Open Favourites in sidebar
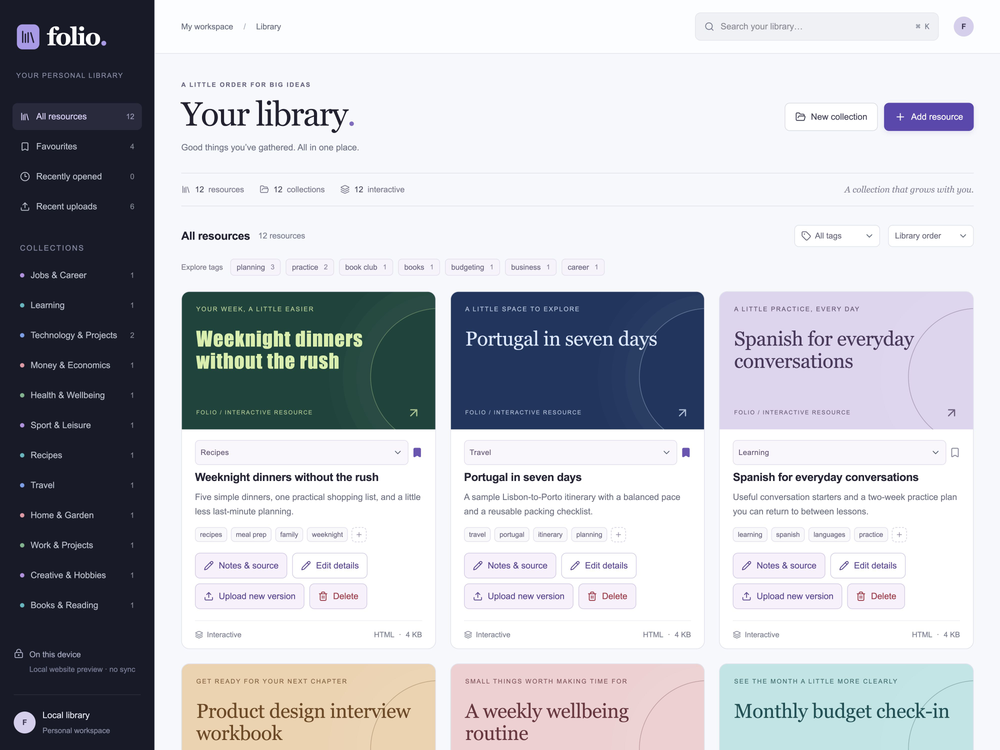Screen dimensions: 1000x750 (x=77, y=147)
